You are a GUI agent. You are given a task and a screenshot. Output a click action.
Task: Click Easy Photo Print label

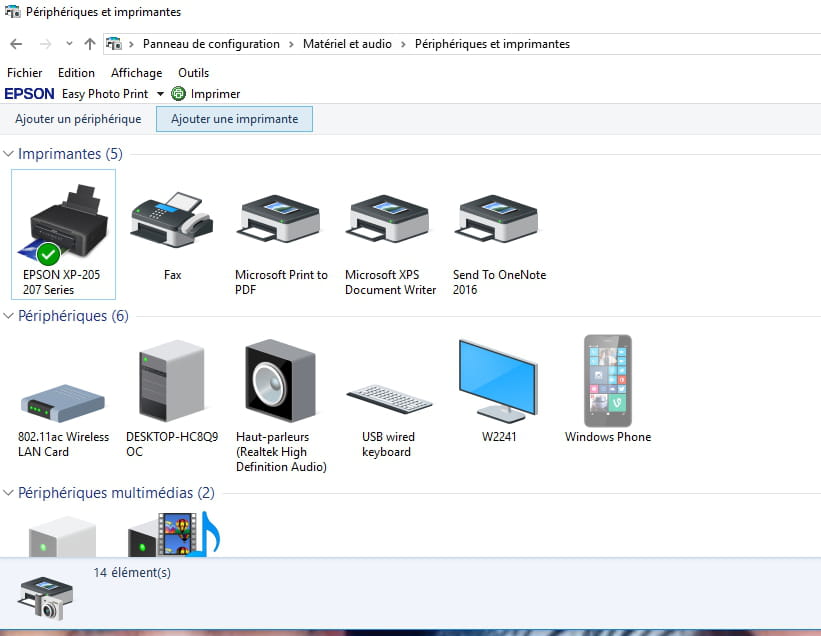(105, 94)
